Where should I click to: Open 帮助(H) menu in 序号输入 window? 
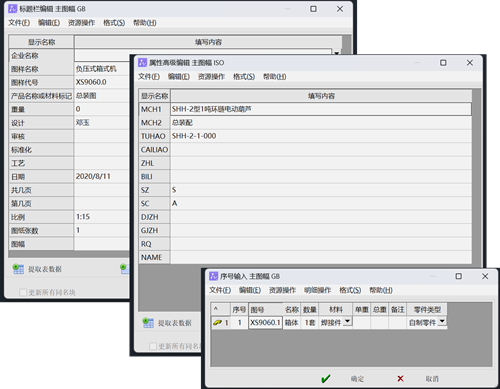pos(381,290)
